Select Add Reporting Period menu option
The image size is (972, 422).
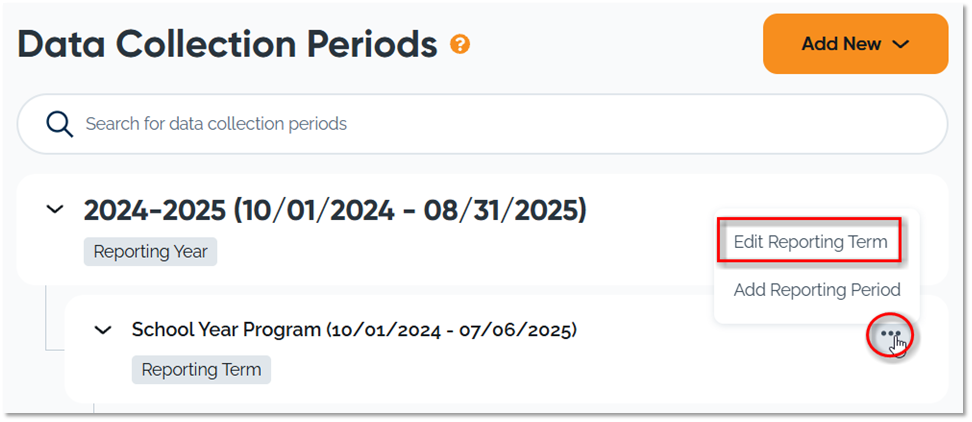[817, 290]
